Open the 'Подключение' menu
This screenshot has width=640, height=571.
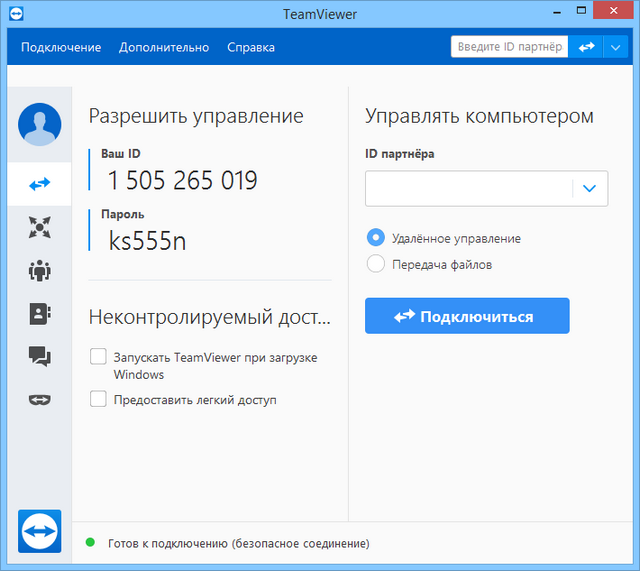(x=61, y=47)
